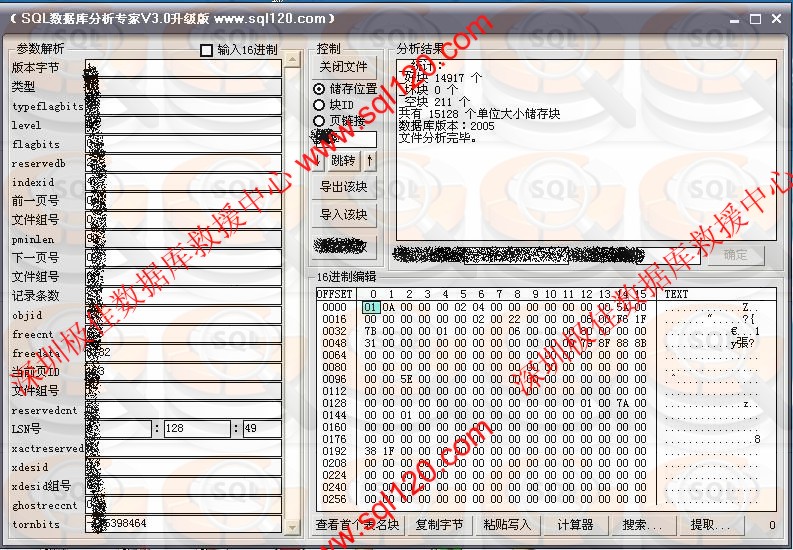
Task: Click the 关闭文件 button
Action: pos(344,67)
